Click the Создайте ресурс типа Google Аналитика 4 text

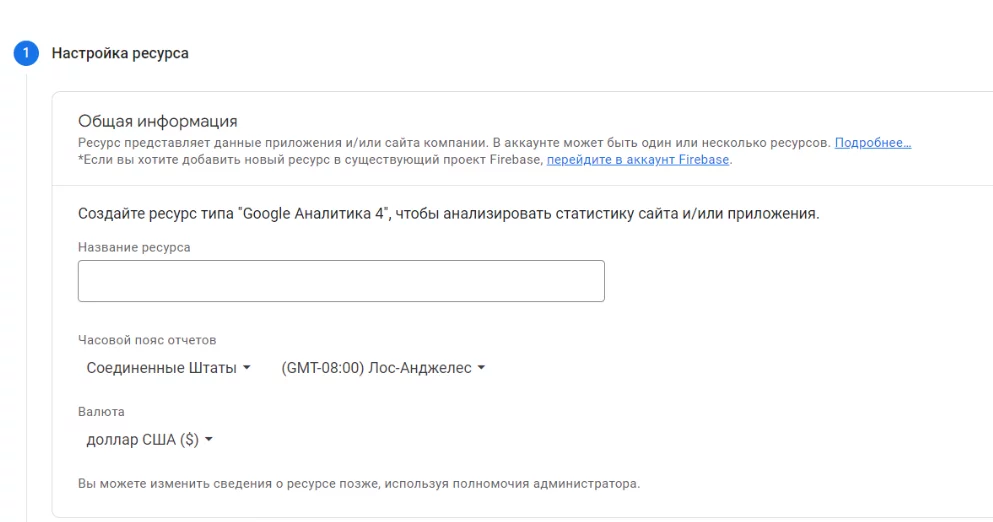click(x=448, y=213)
